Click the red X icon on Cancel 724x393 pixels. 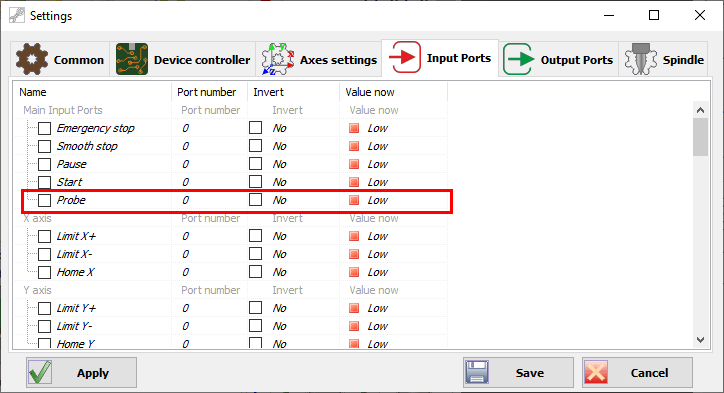click(x=596, y=372)
